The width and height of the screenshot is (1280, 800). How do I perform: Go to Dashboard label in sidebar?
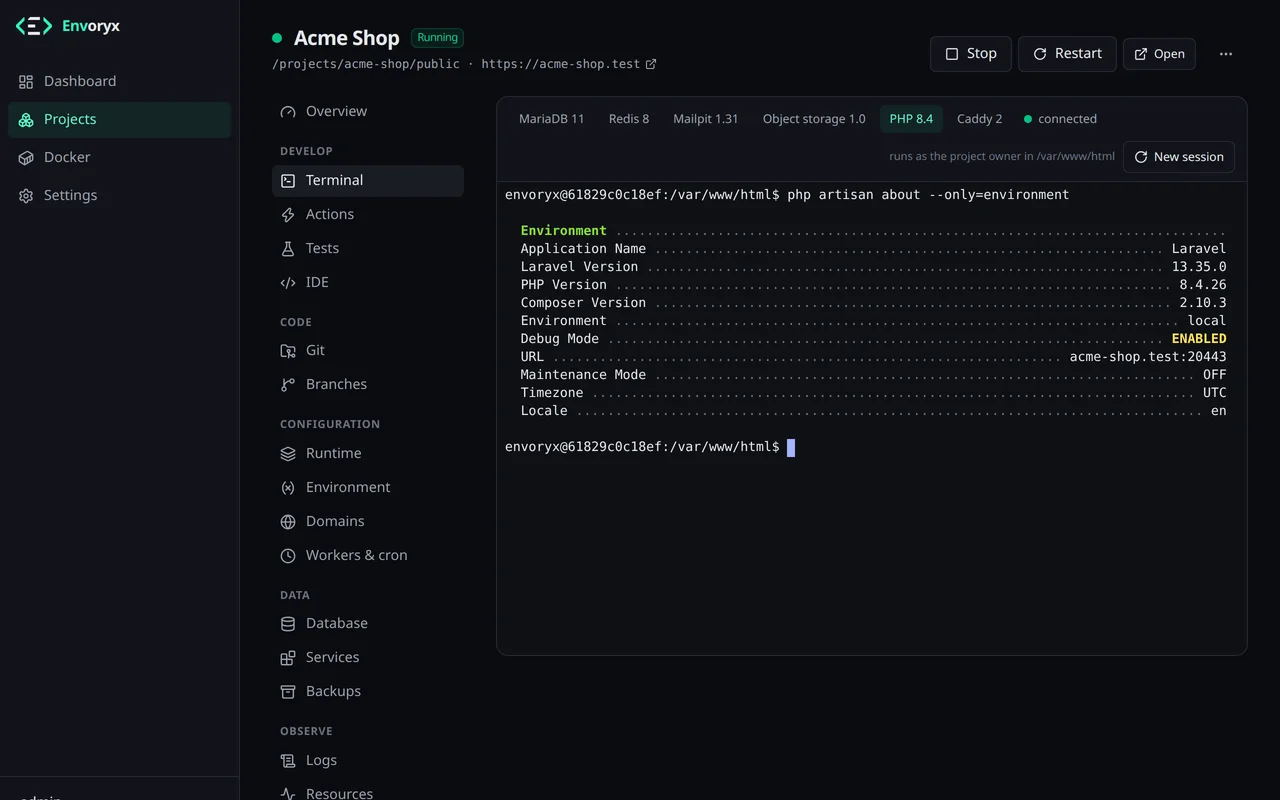tap(80, 81)
